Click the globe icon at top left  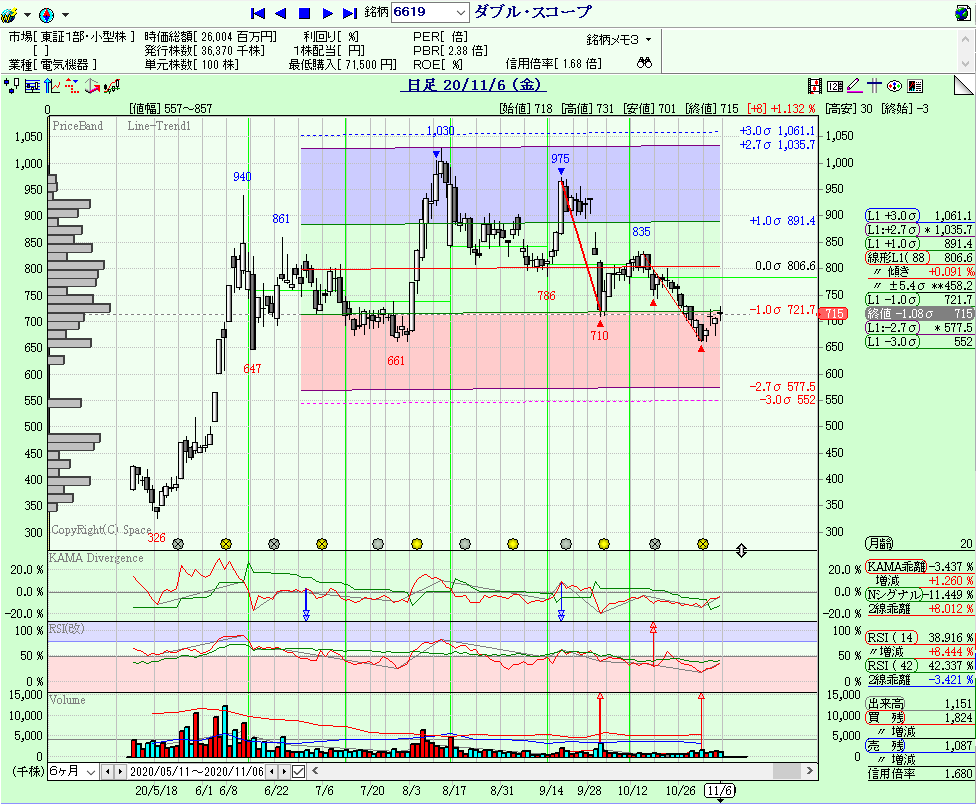click(x=10, y=14)
